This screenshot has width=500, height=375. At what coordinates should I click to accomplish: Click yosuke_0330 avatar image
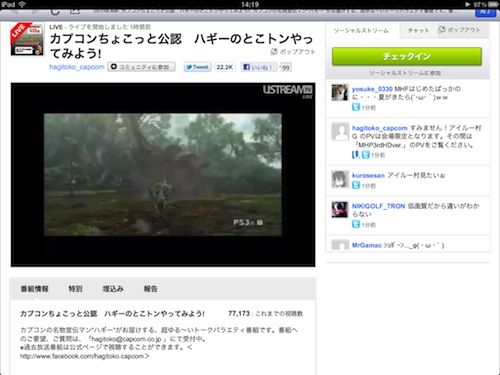[340, 92]
